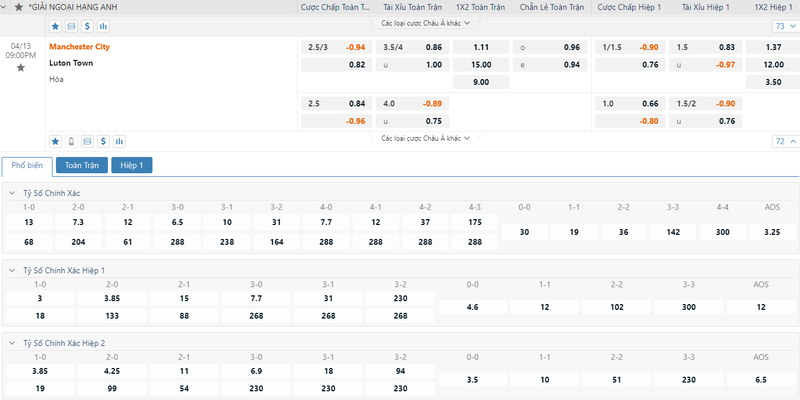This screenshot has width=800, height=400.
Task: Collapse the Tỷ Số Chính Xác section
Action: pos(12,193)
